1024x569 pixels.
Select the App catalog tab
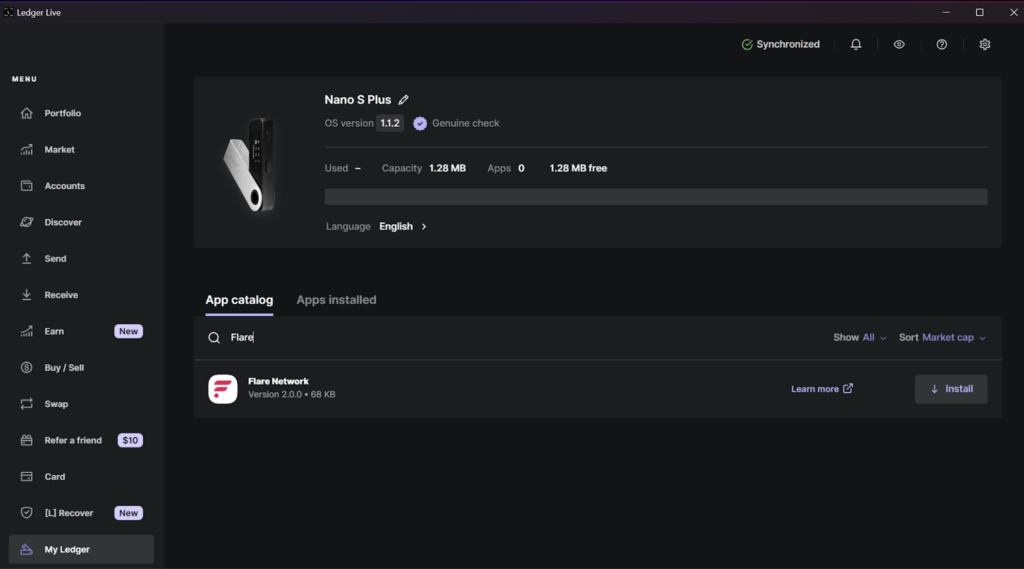coord(239,300)
